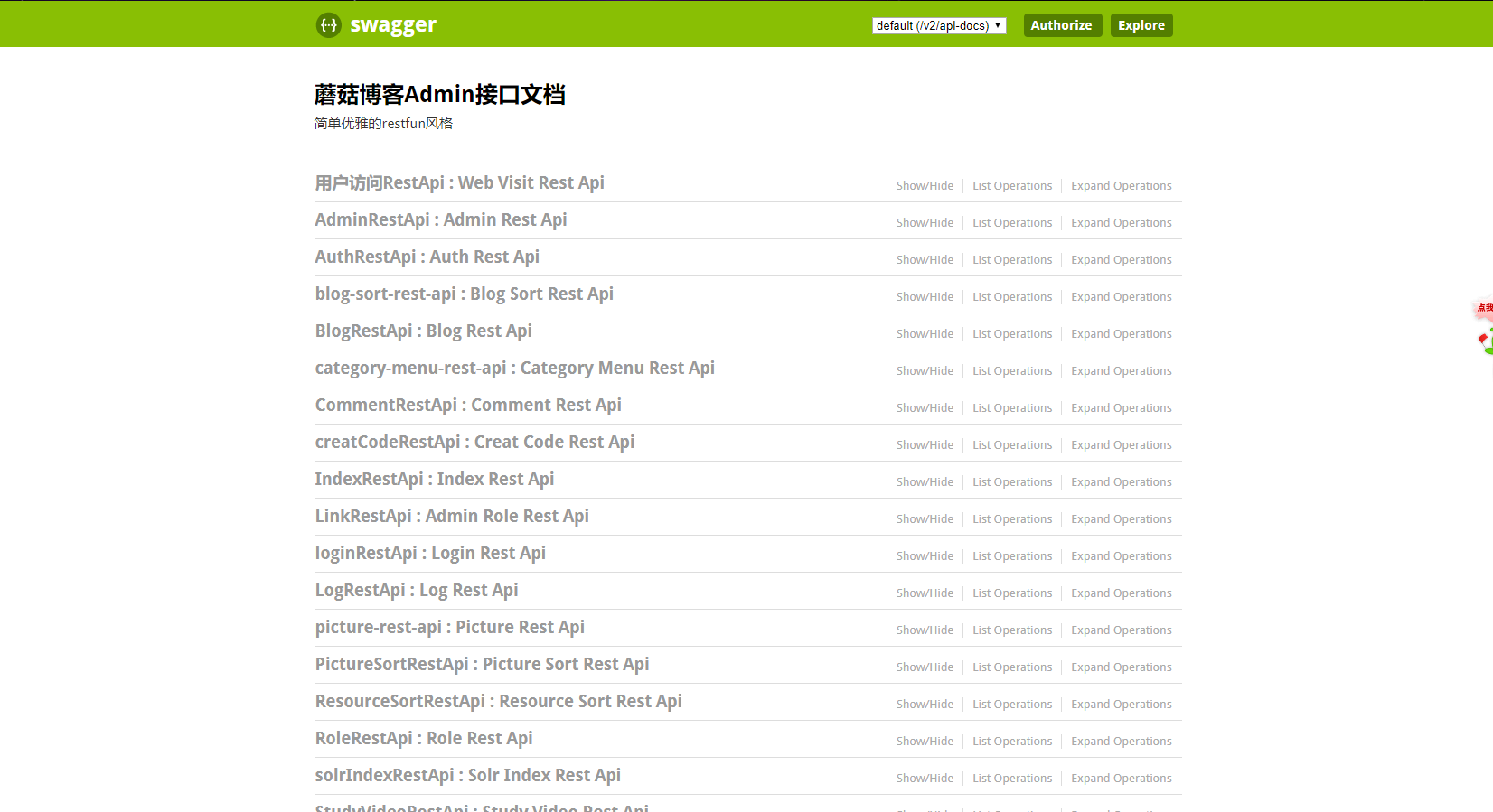Expand the BlogRestApi section heading
Image resolution: width=1493 pixels, height=812 pixels.
pyautogui.click(x=423, y=331)
